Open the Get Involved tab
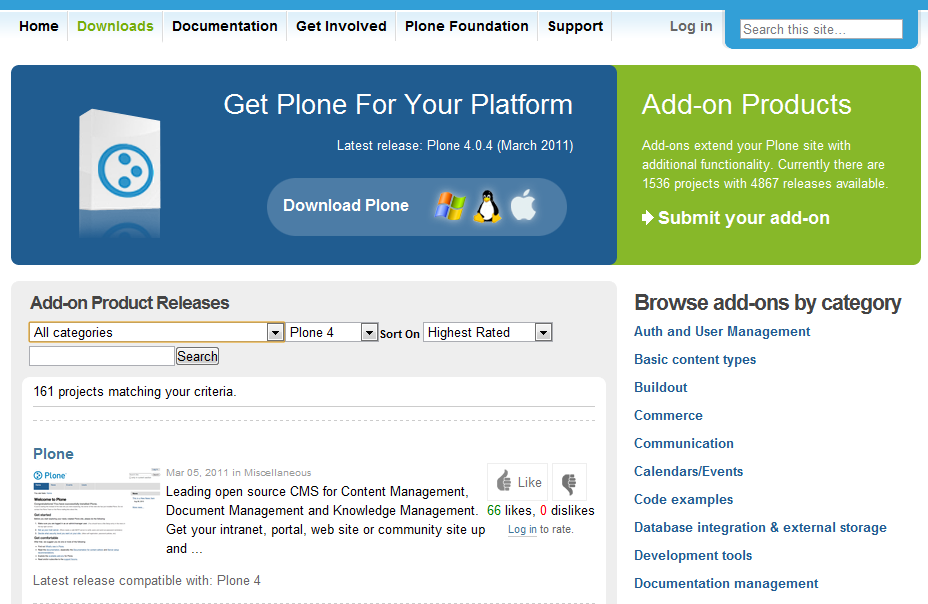The image size is (928, 604). tap(341, 26)
